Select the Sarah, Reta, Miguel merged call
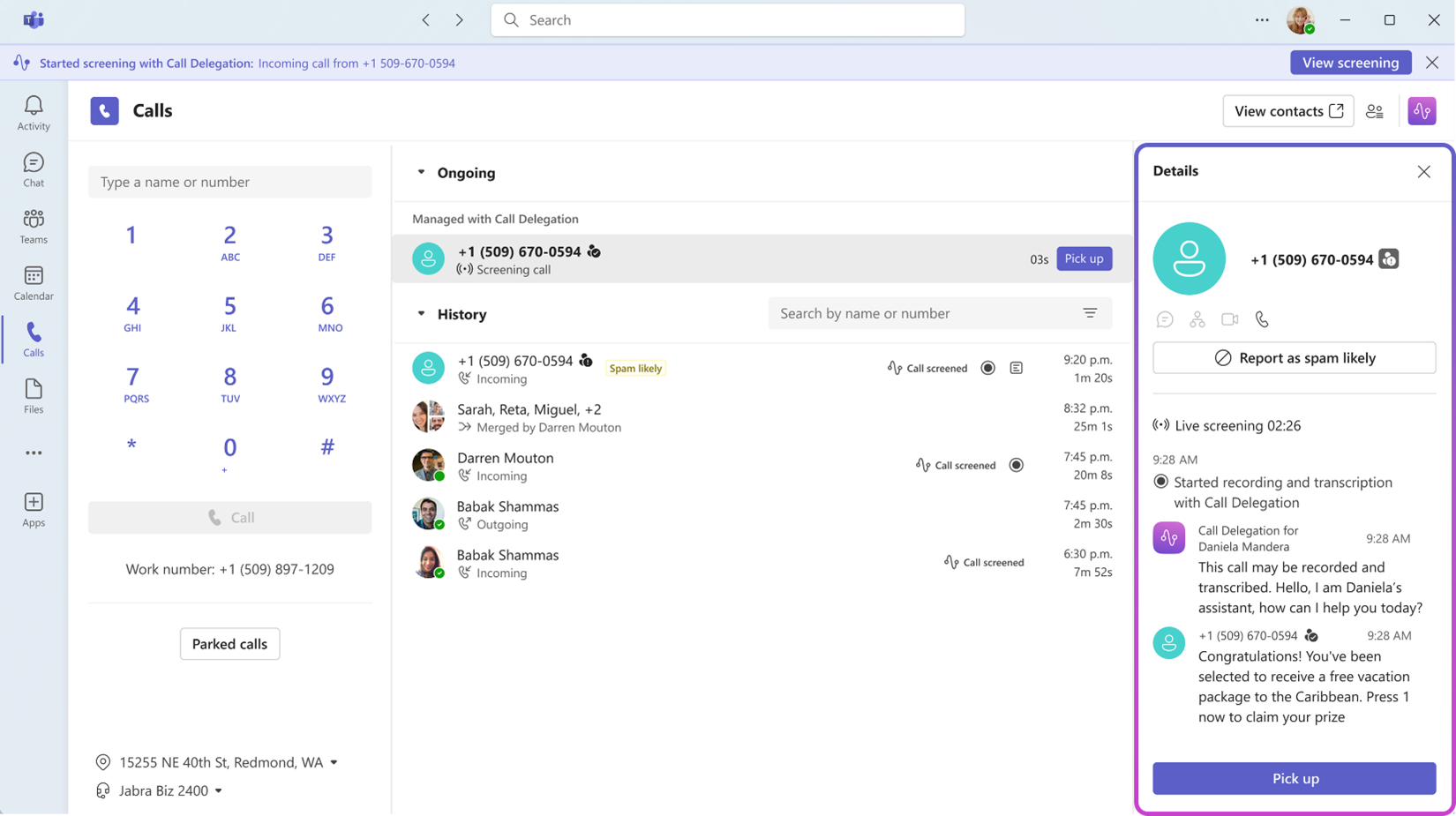Viewport: 1456px width, 816px height. [x=762, y=417]
